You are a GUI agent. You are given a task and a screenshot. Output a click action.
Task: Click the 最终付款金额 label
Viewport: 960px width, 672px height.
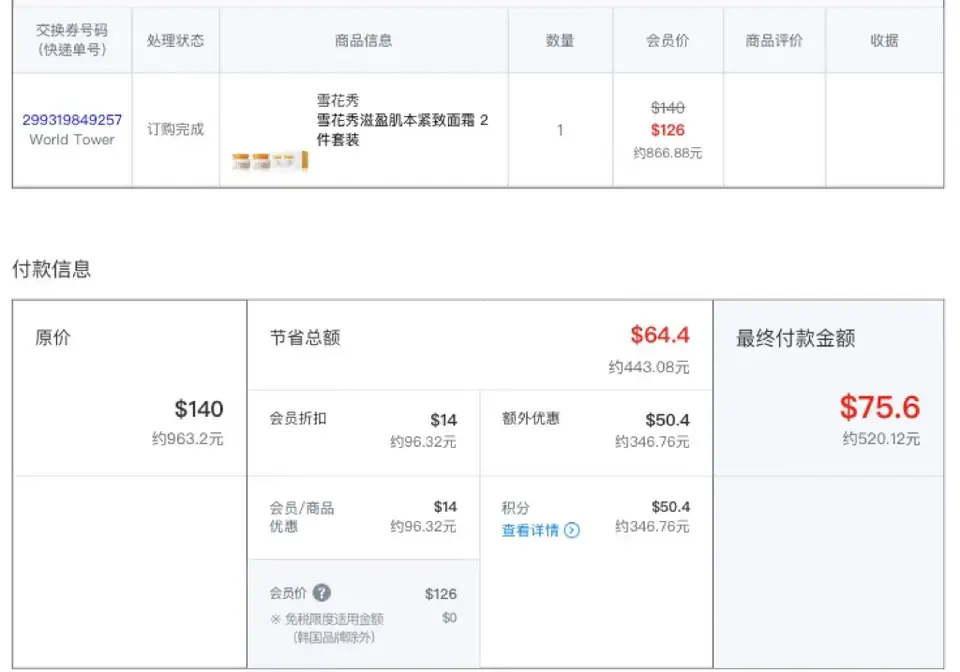pos(795,338)
